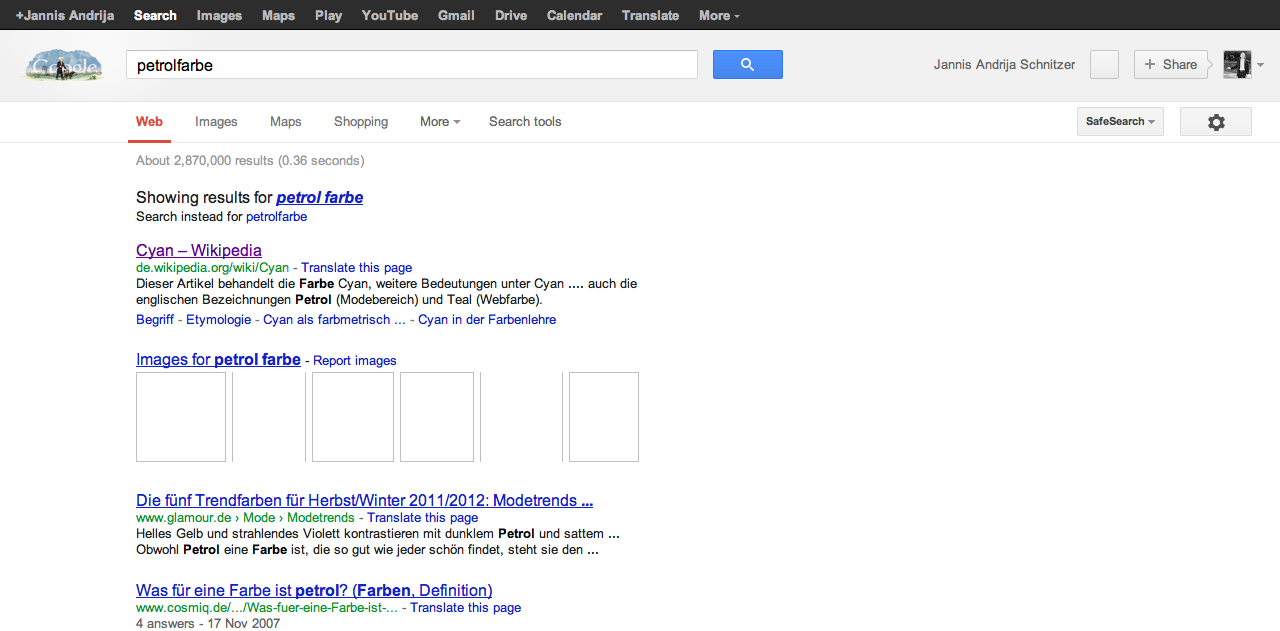Select Search in the top bar
Viewport: 1280px width, 631px height.
[x=155, y=15]
